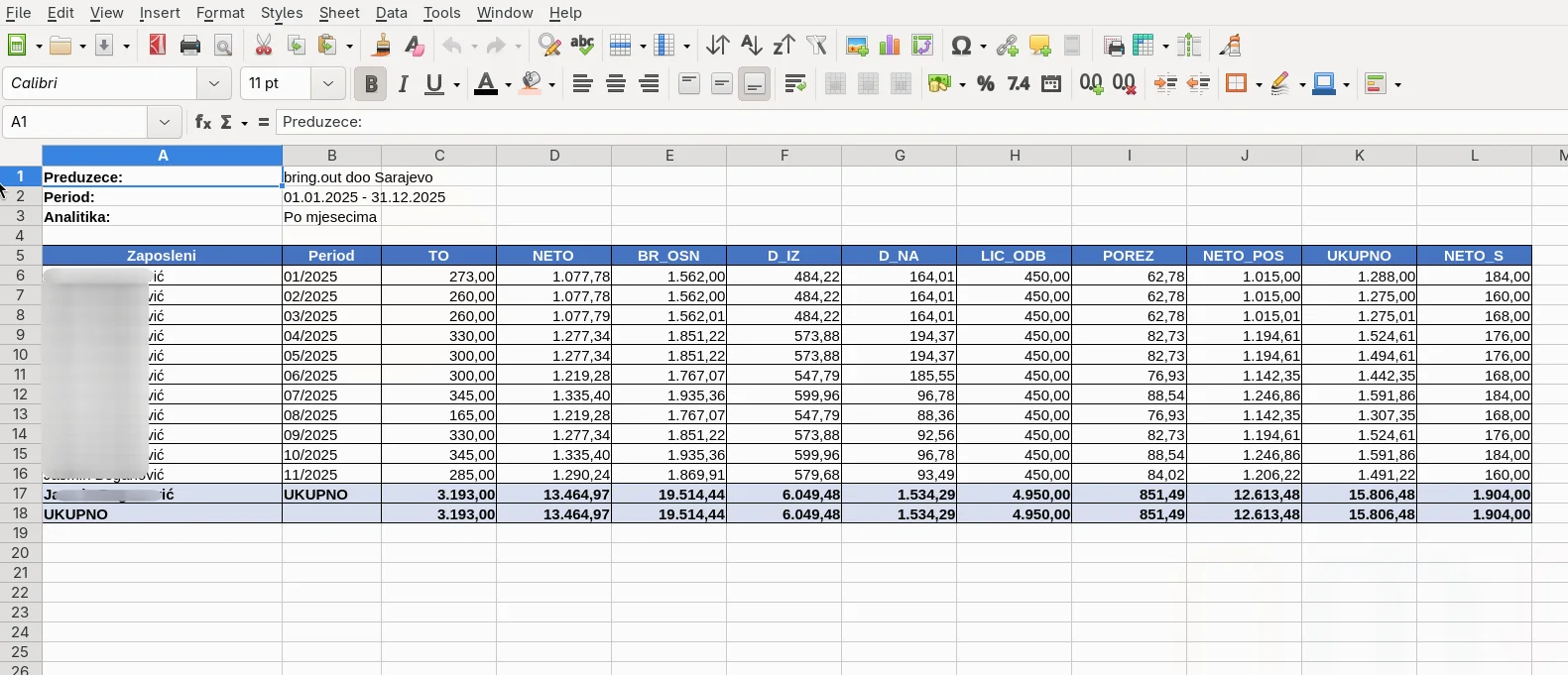Activate the AutoFilter icon
Image resolution: width=1568 pixels, height=675 pixels.
tap(817, 46)
